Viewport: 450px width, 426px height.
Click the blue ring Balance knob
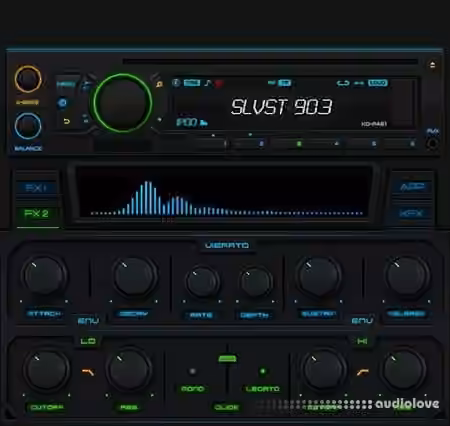point(28,126)
